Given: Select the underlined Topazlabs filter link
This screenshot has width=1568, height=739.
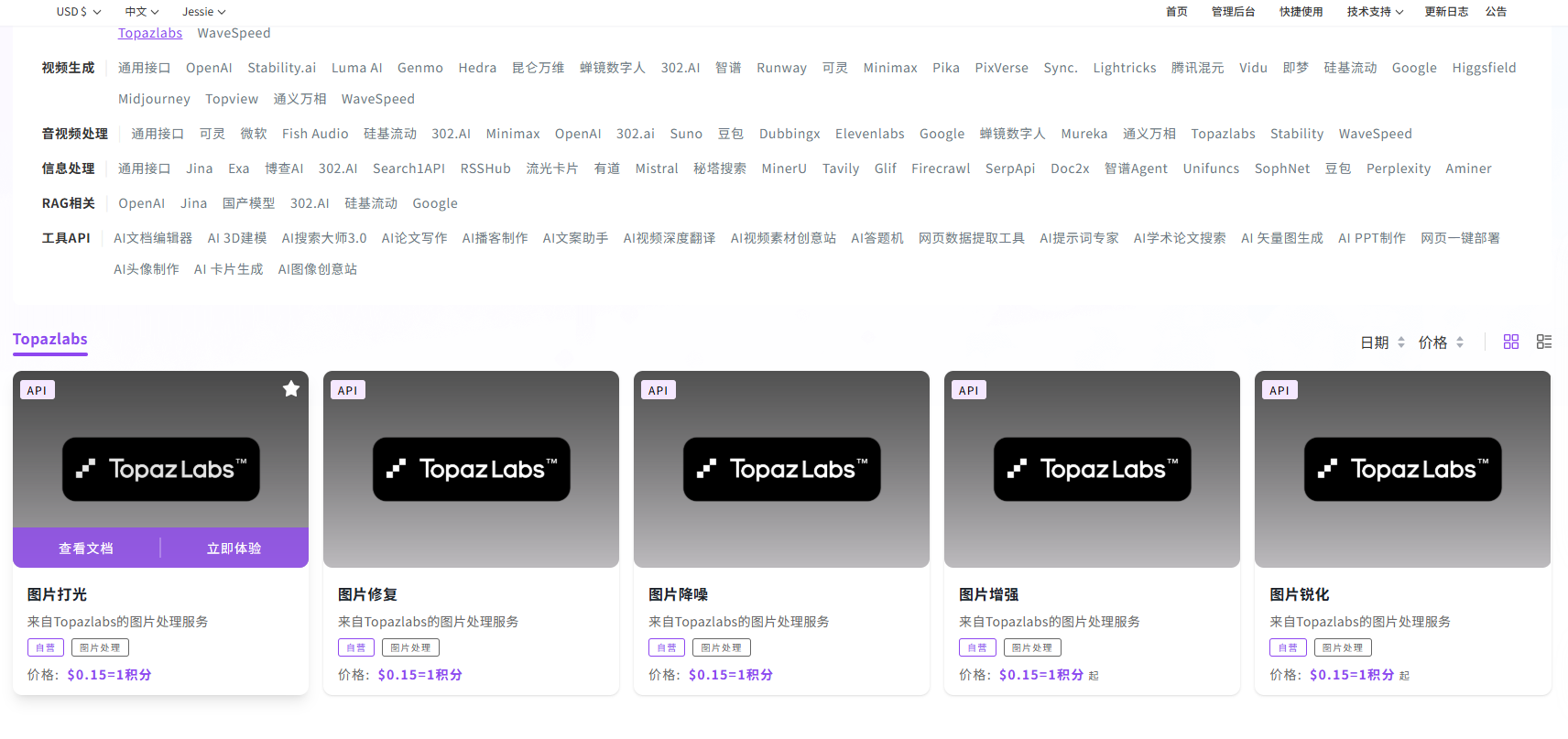Looking at the screenshot, I should pyautogui.click(x=150, y=33).
